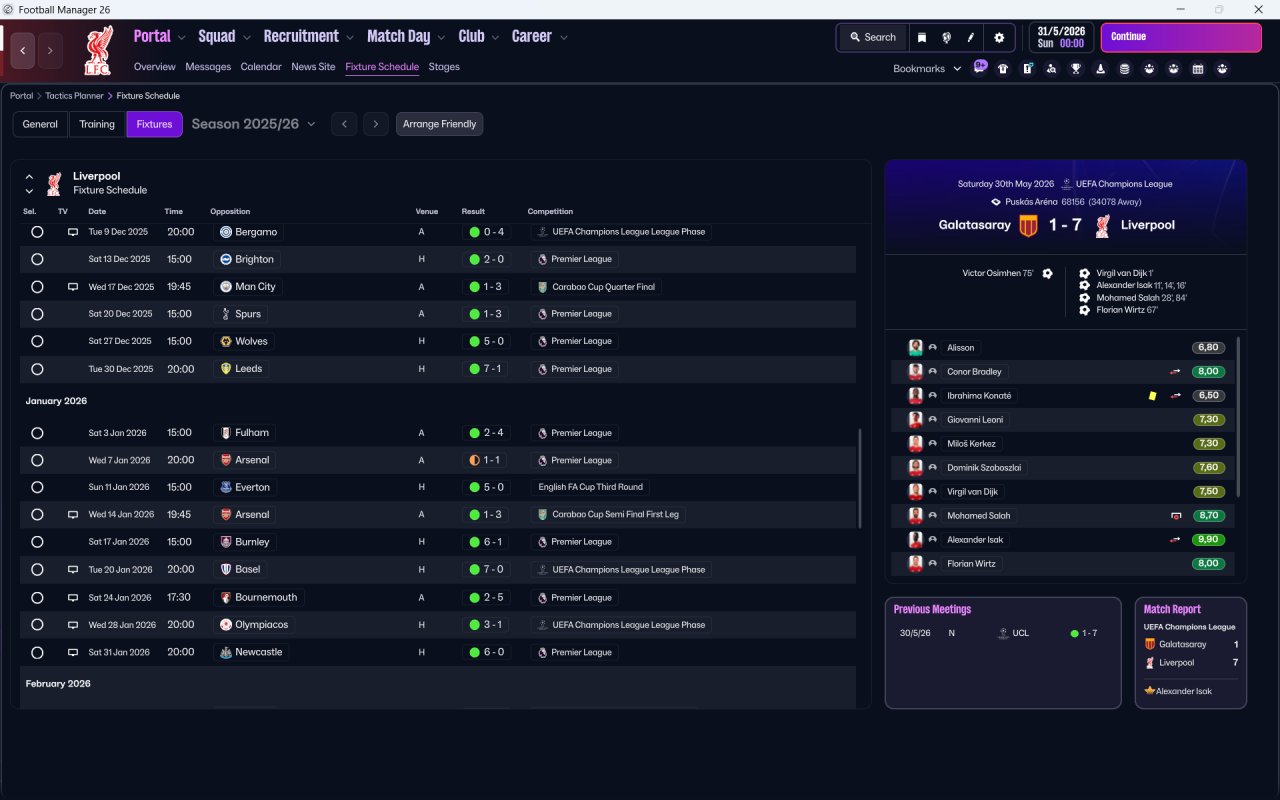The height and width of the screenshot is (800, 1280).
Task: Click the TV icon on Newcastle row
Action: tap(72, 652)
